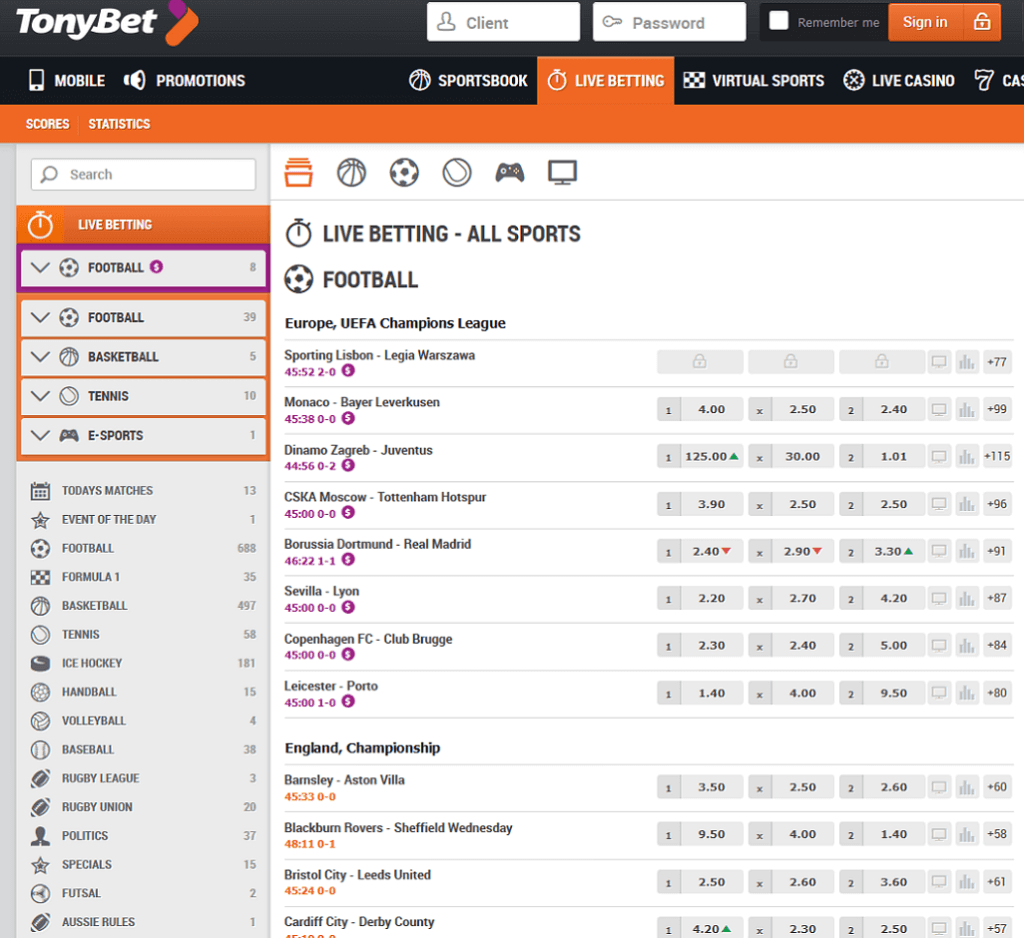Select the all sports stack icon

(x=298, y=172)
